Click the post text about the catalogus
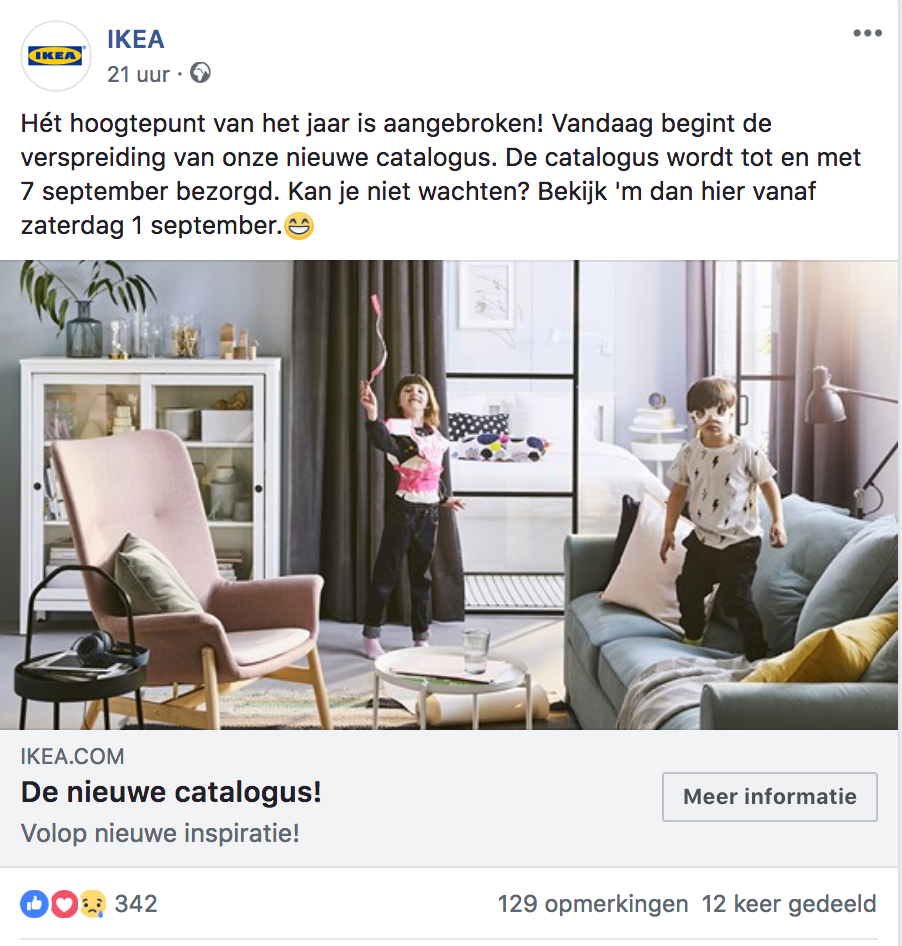The width and height of the screenshot is (902, 946). coord(442,174)
